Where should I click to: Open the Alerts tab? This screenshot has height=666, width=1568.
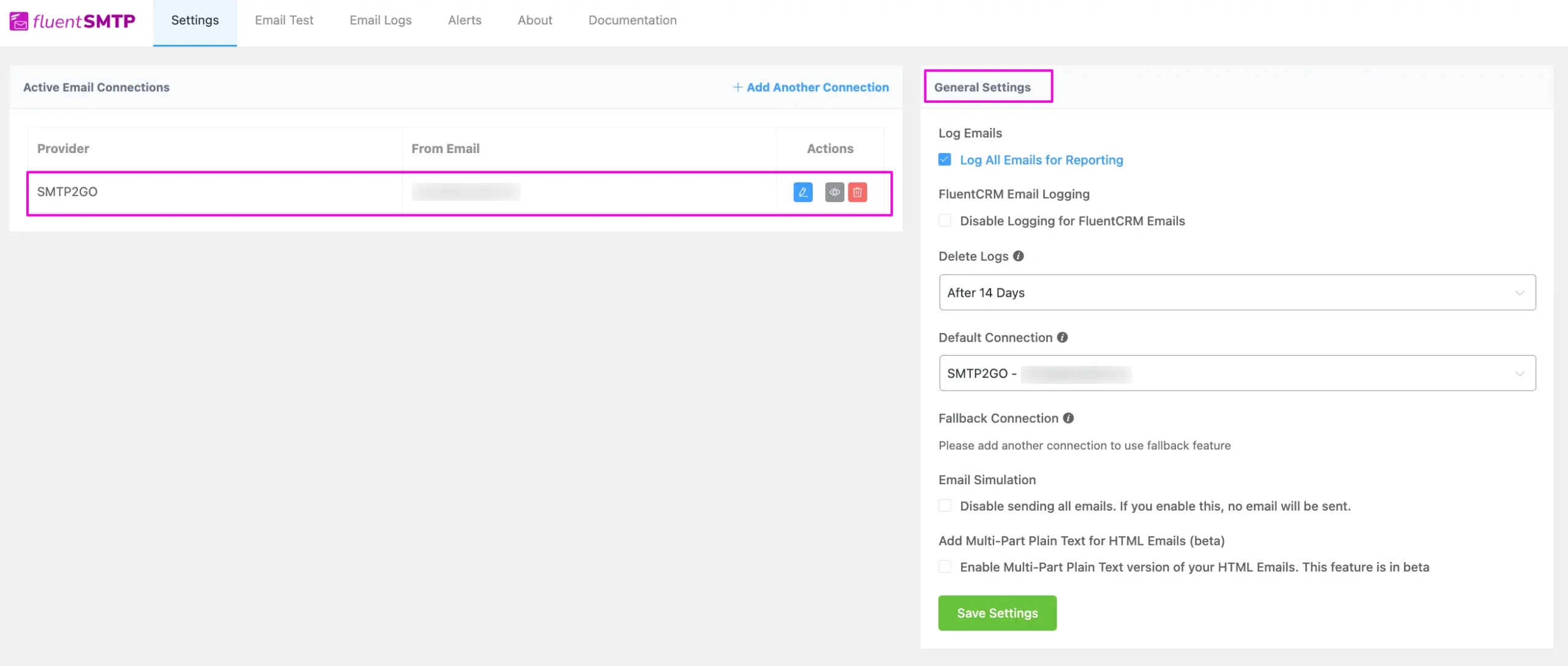465,21
